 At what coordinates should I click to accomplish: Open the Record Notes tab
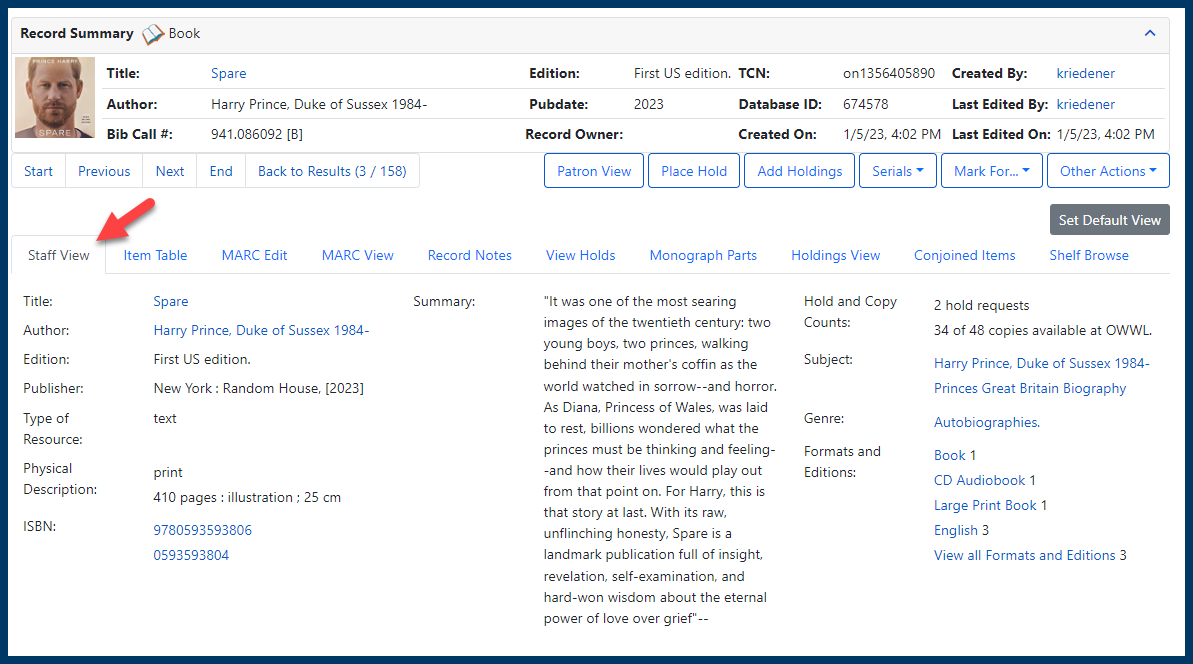[x=469, y=256]
